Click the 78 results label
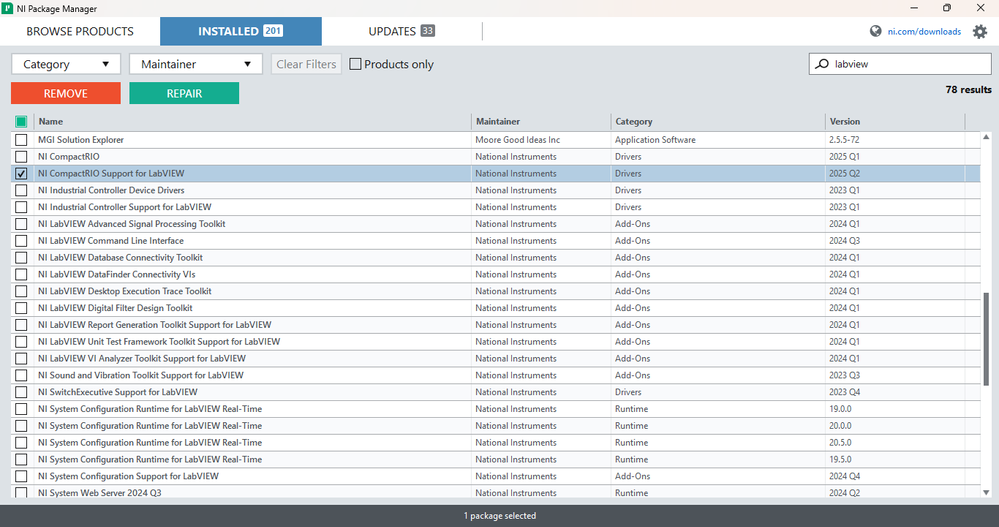Screen dimensions: 999x527 pyautogui.click(x=968, y=89)
